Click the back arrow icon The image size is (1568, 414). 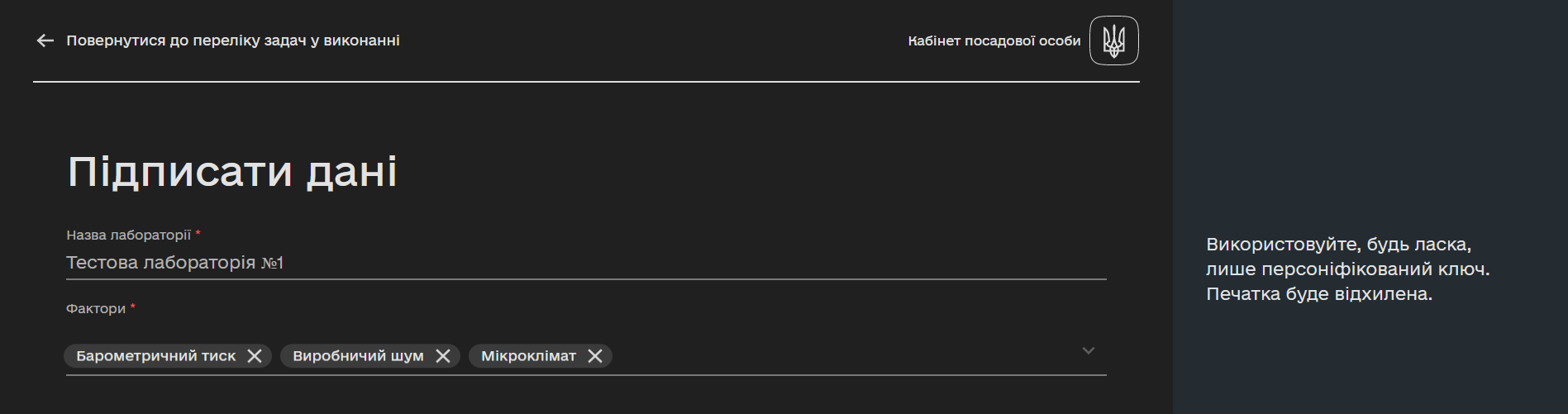(x=45, y=40)
